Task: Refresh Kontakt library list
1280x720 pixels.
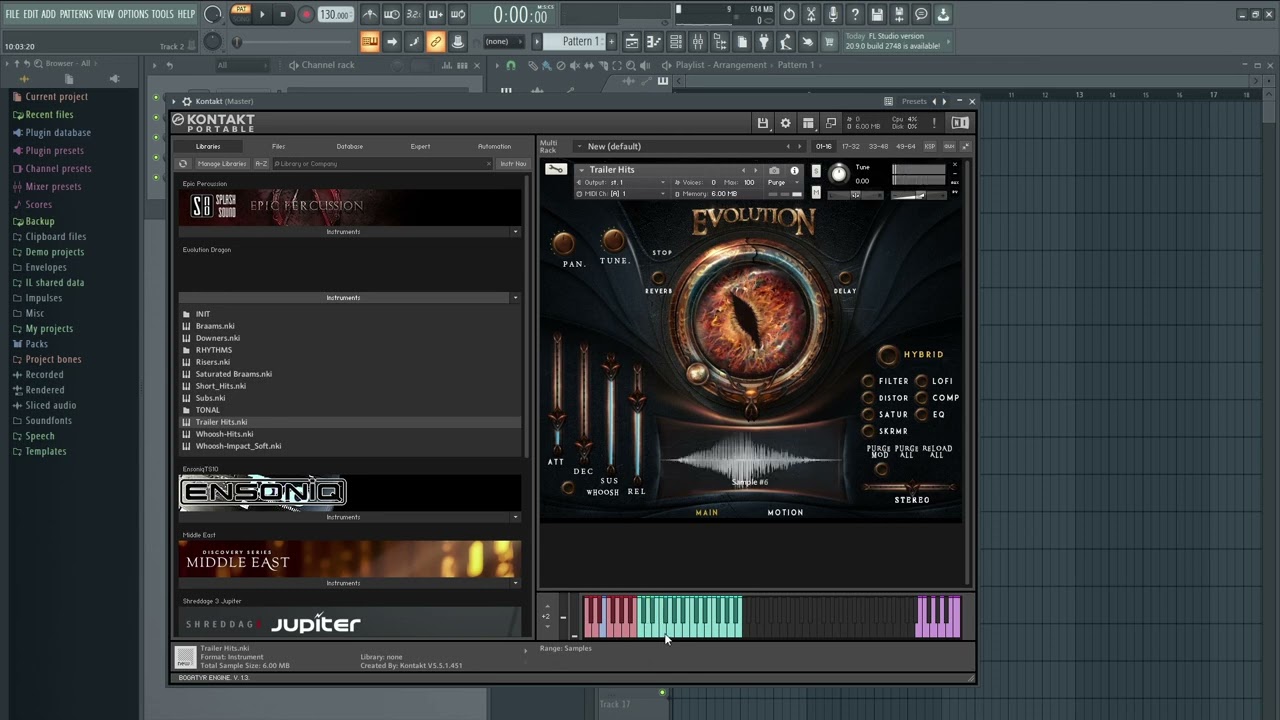Action: coord(183,163)
